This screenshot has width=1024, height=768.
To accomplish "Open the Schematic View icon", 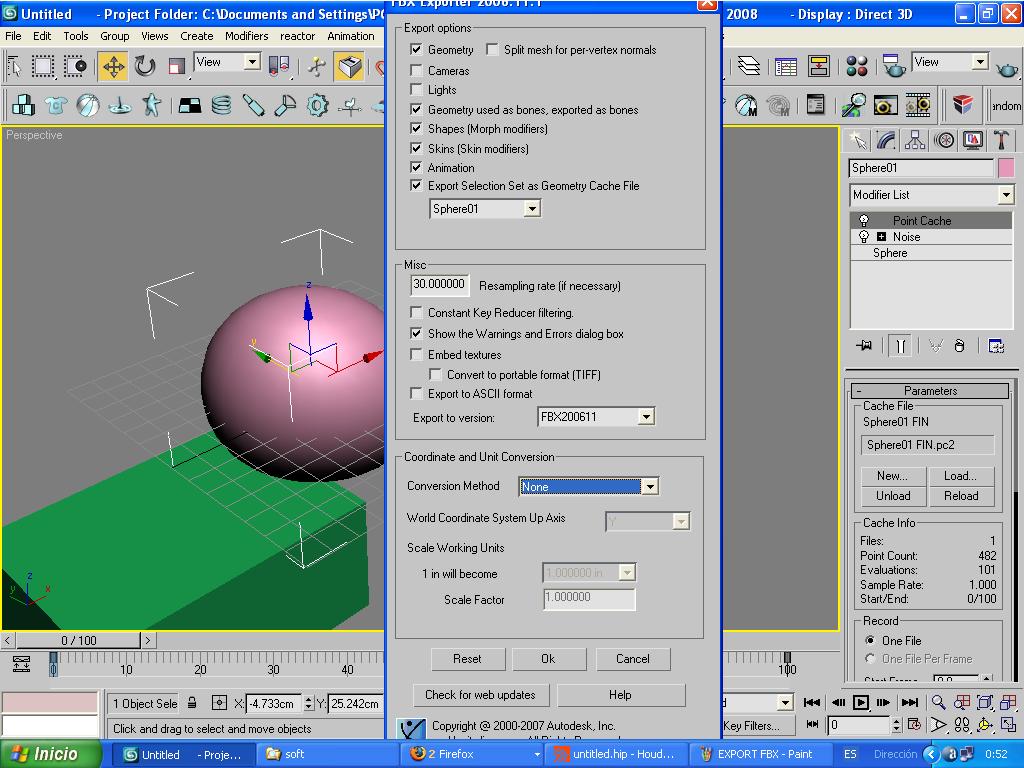I will click(818, 66).
